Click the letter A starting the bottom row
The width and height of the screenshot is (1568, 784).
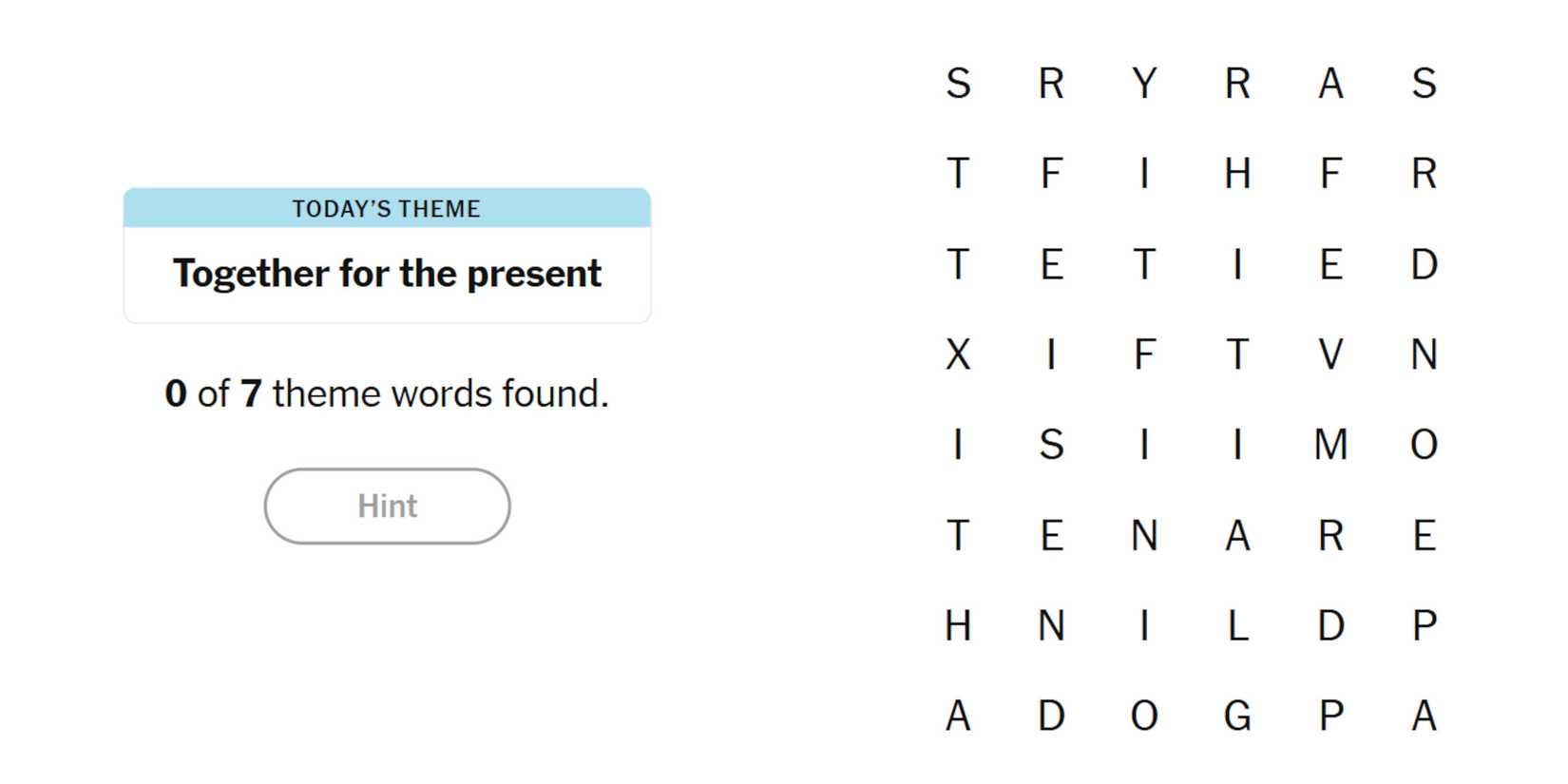[958, 715]
